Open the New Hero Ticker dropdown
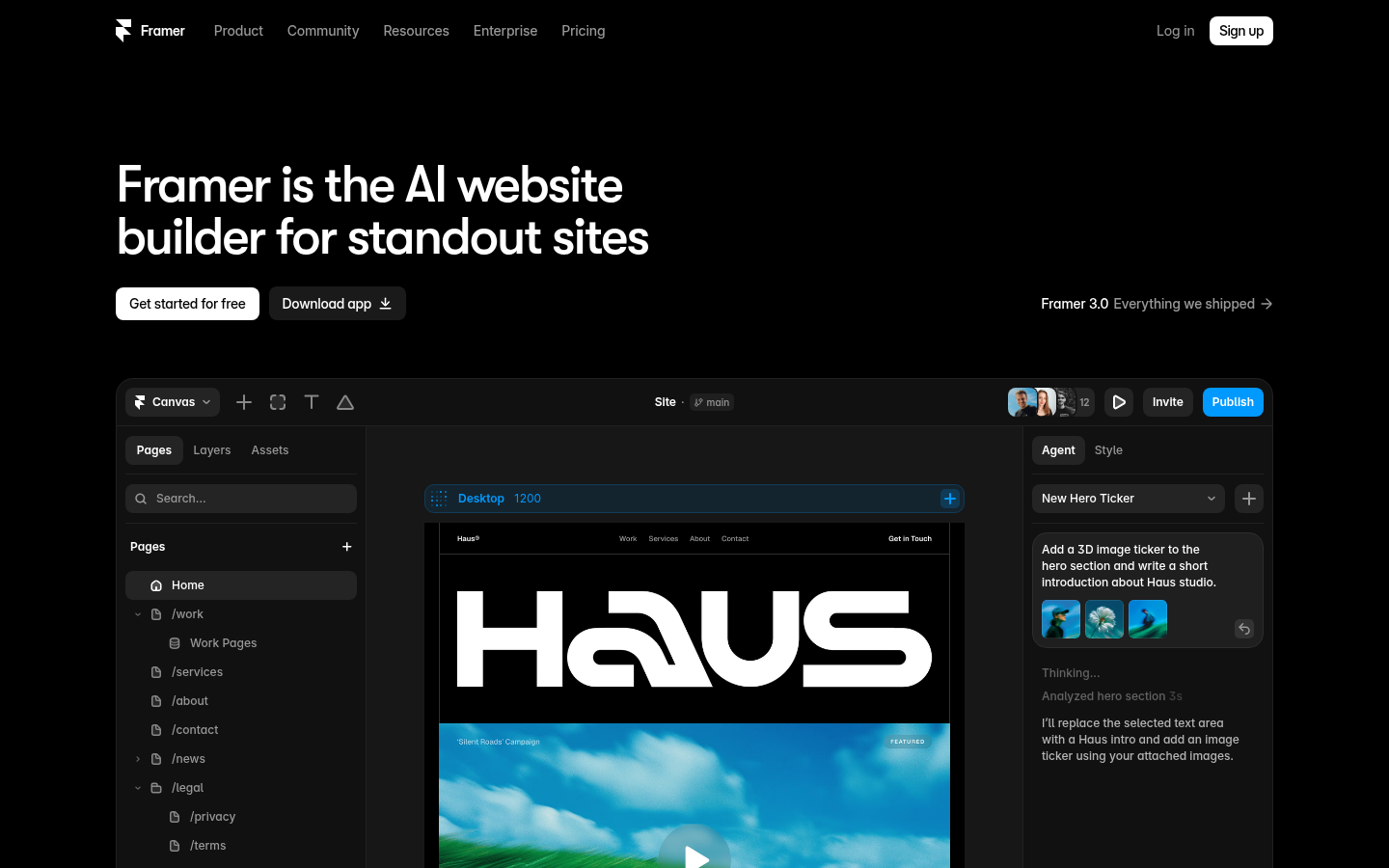The image size is (1389, 868). 1129,499
